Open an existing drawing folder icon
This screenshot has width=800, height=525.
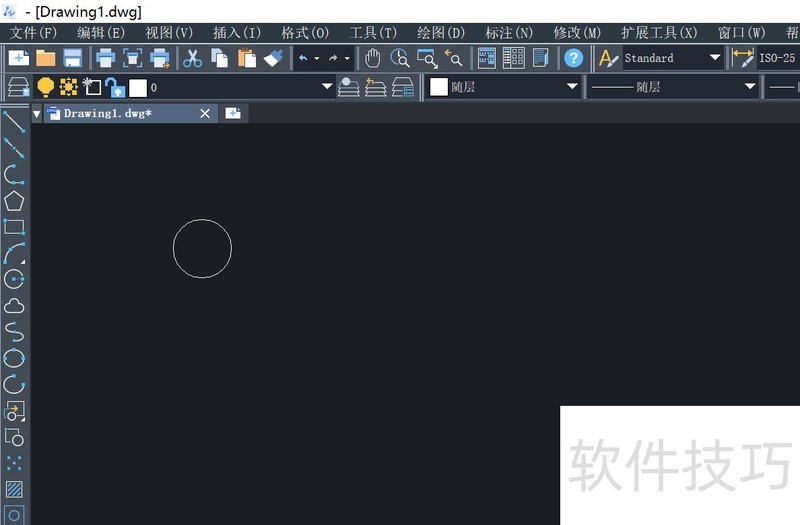point(45,58)
